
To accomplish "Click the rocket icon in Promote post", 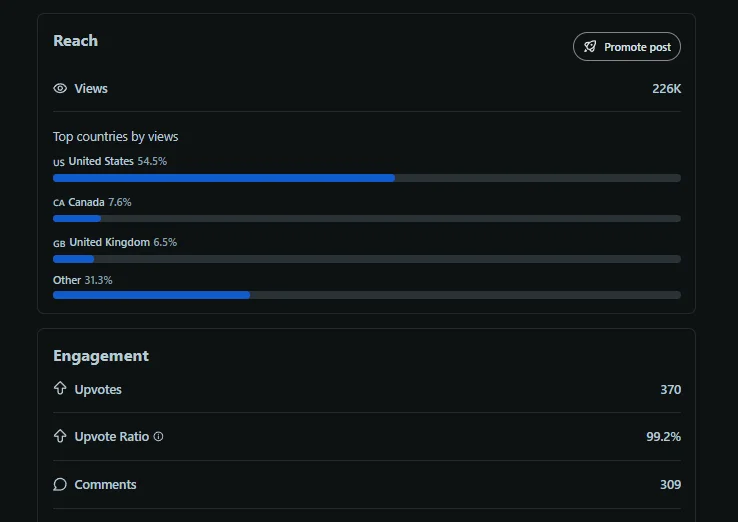I will 590,47.
